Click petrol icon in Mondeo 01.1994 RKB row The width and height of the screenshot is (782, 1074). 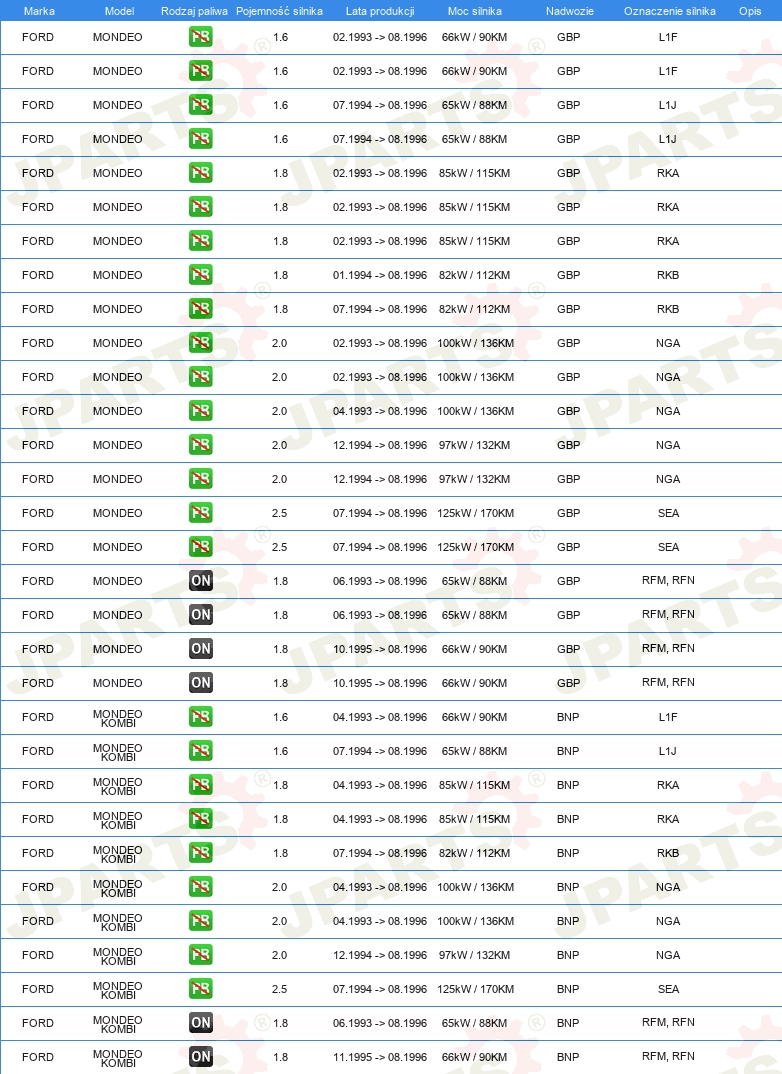point(201,275)
